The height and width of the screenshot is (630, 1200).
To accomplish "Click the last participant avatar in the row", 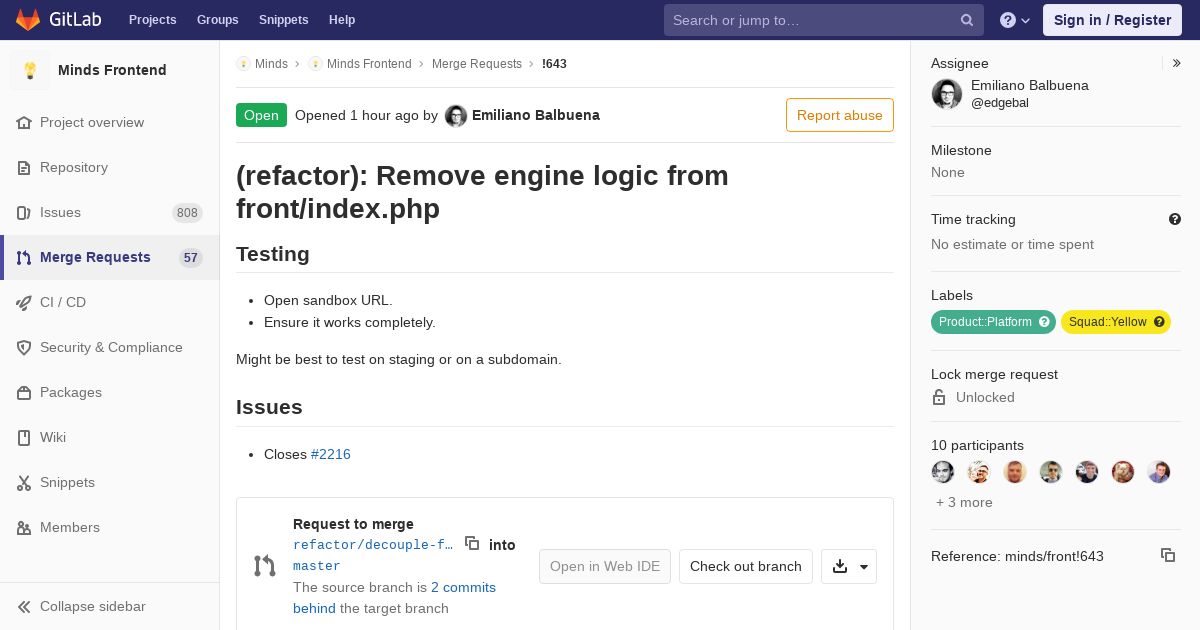I will (x=1159, y=472).
